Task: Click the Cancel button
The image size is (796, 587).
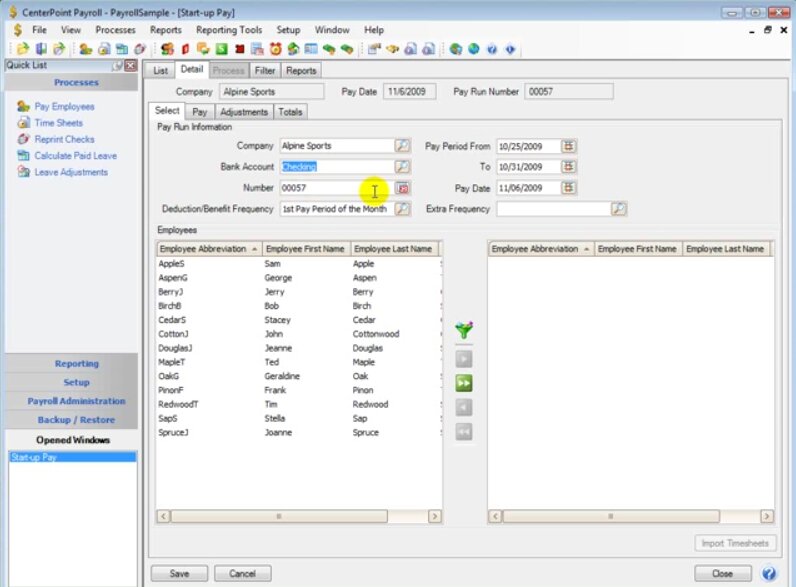Action: click(x=242, y=573)
